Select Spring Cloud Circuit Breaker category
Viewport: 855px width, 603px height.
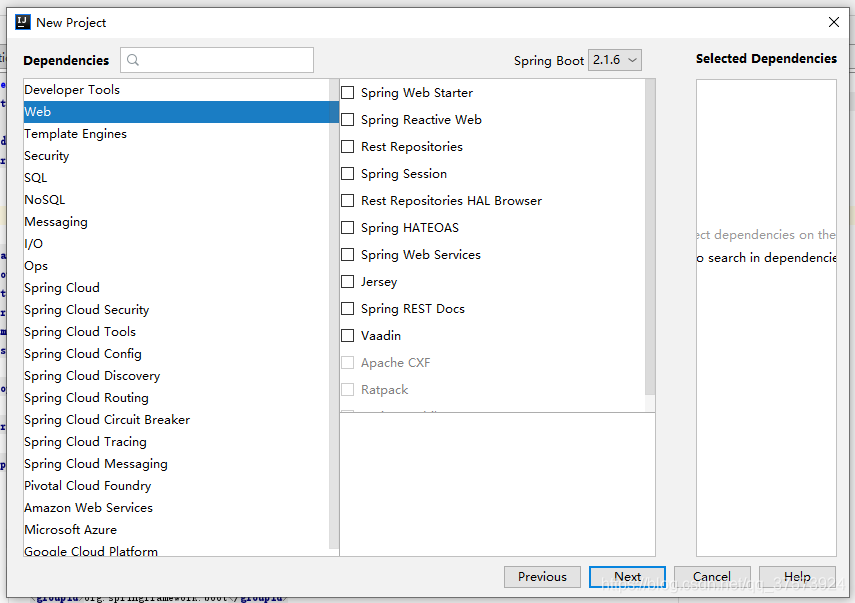tap(177, 420)
